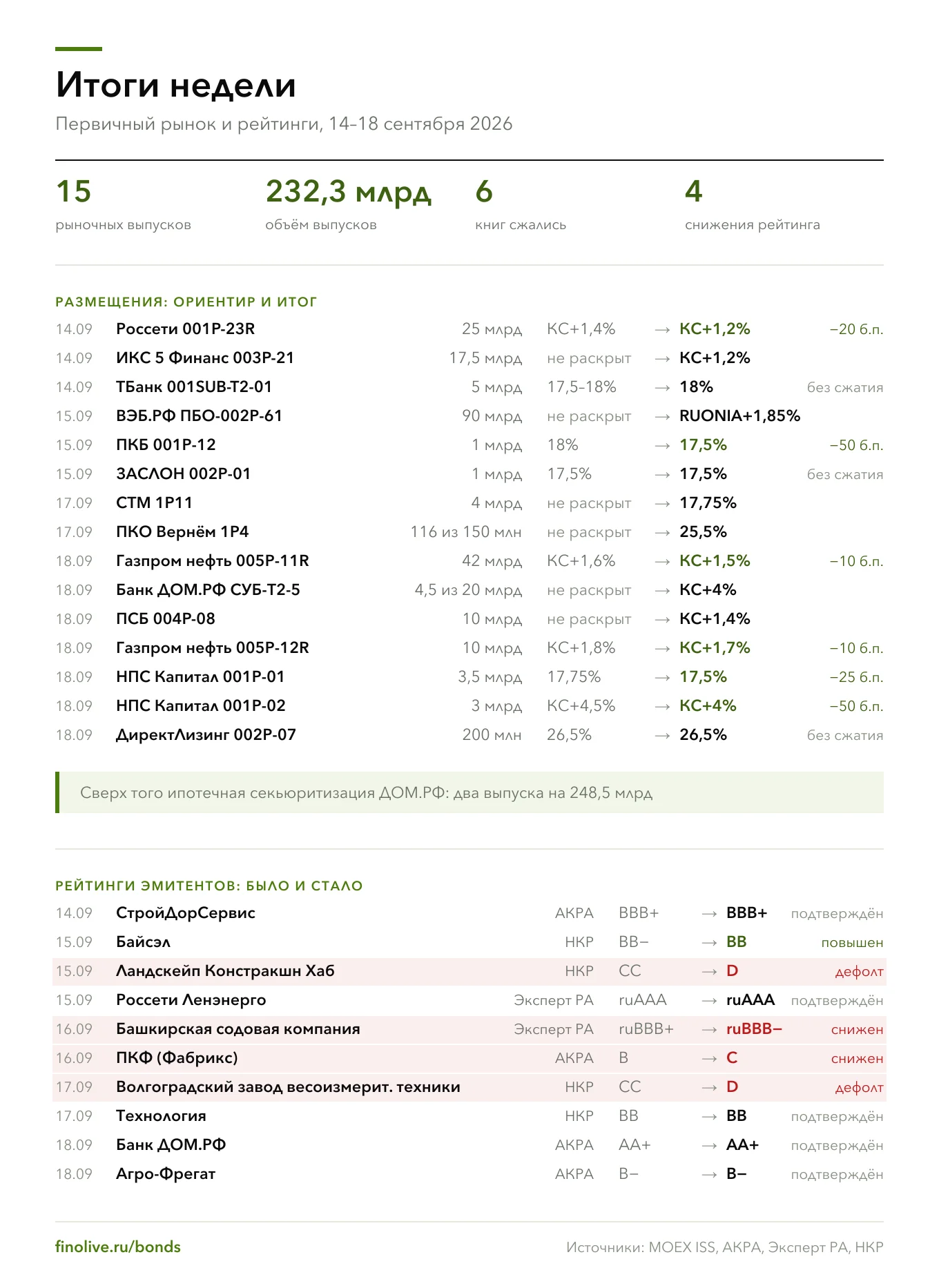The width and height of the screenshot is (939, 1288).
Task: Click "ТБанк 001SUB-T2-01" issue name
Action: 194,387
